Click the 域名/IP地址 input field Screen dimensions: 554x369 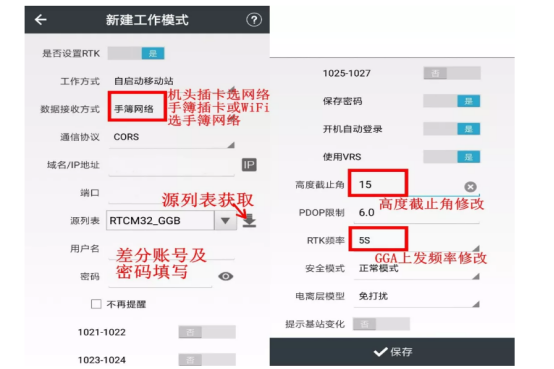(172, 166)
